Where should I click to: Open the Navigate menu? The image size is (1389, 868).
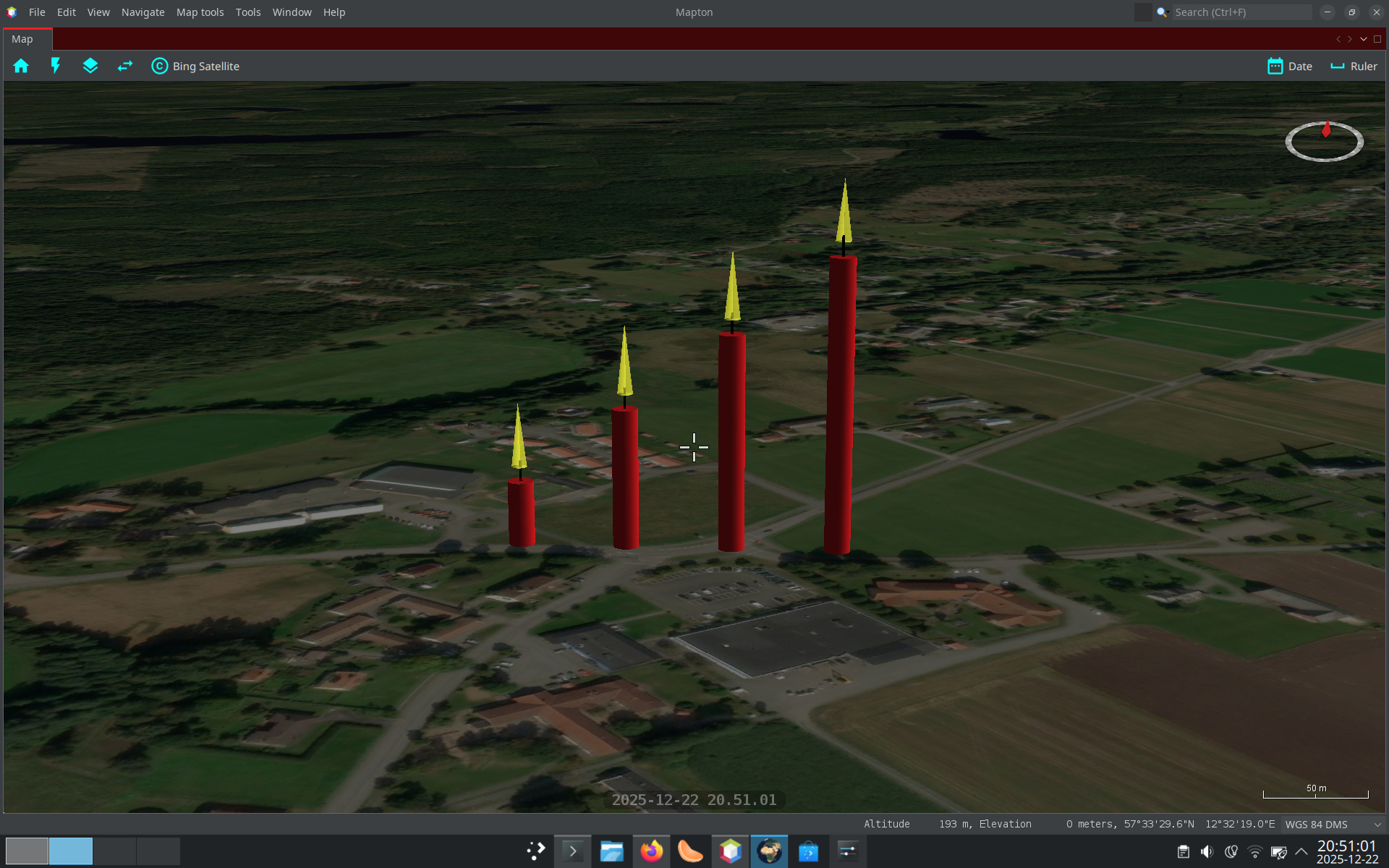point(143,12)
